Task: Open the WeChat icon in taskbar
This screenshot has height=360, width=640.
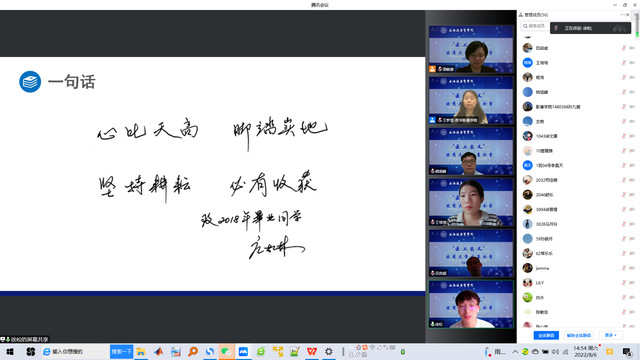Action: pyautogui.click(x=226, y=351)
